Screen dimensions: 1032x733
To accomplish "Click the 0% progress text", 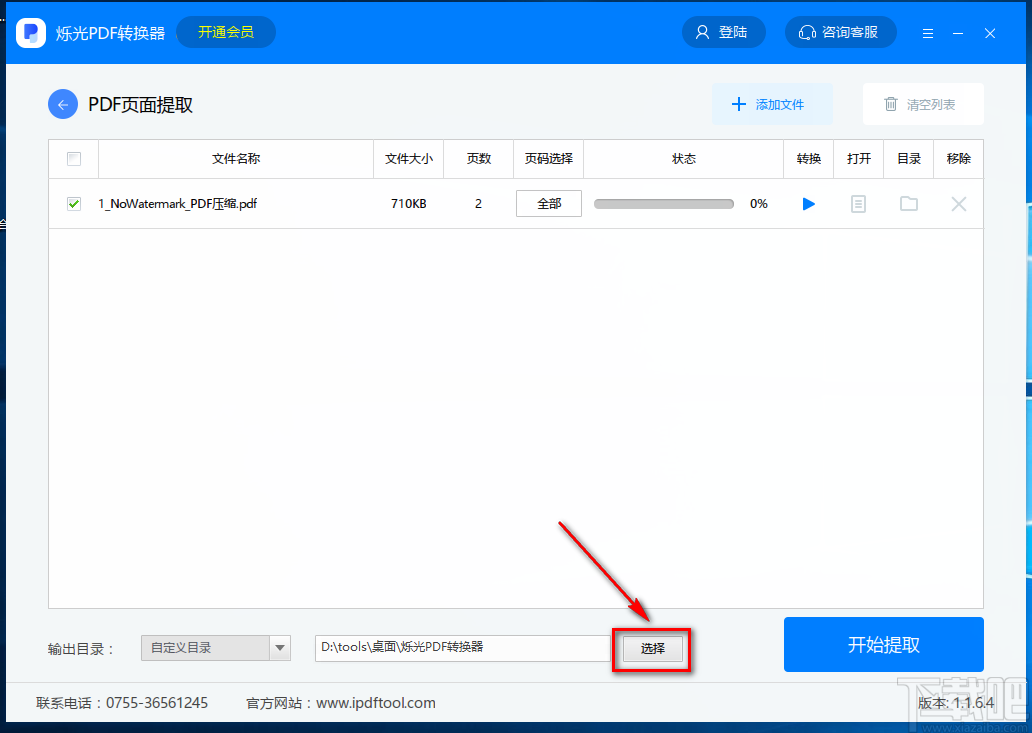I will (759, 204).
